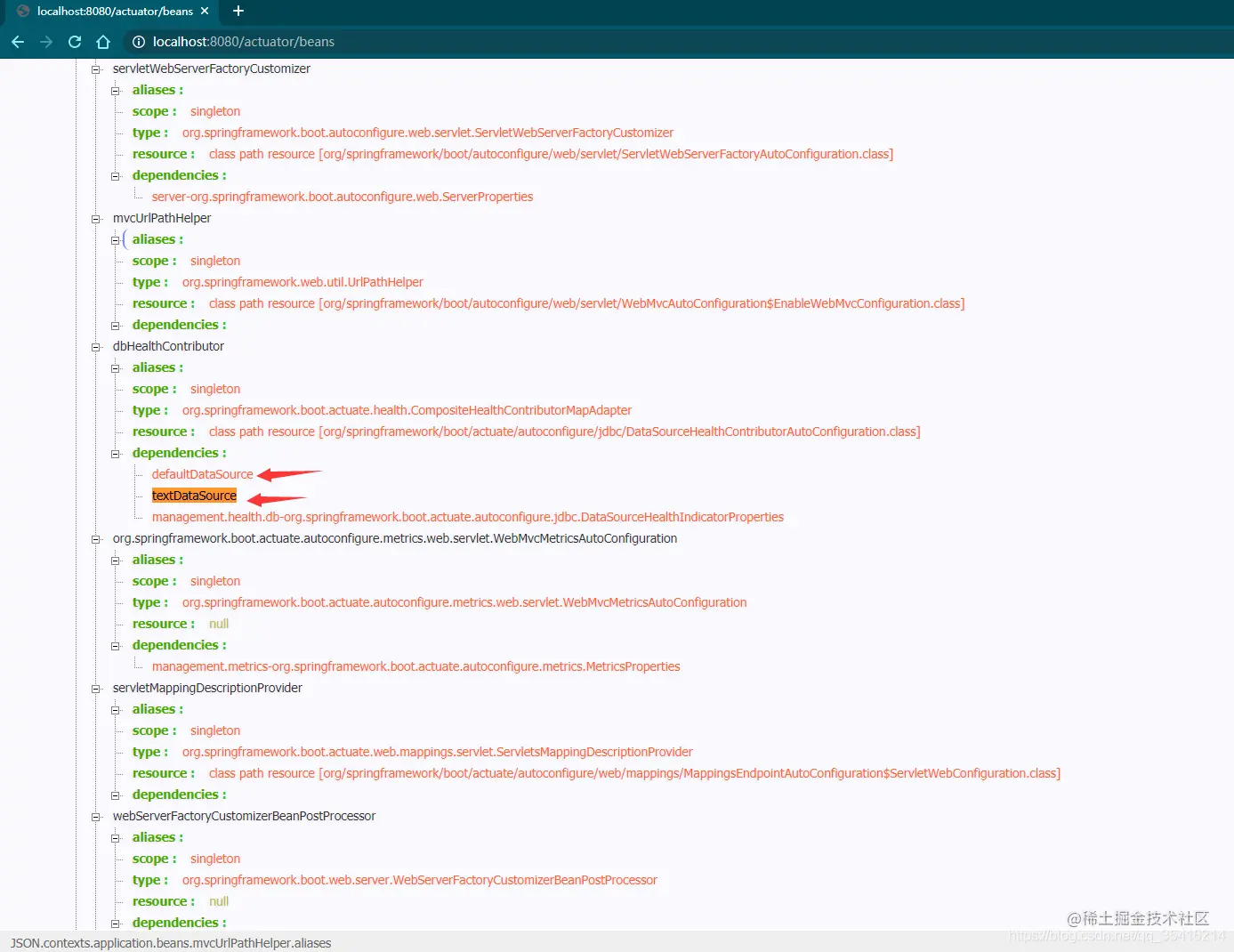The width and height of the screenshot is (1234, 952).
Task: Collapse dependencies under servletWebServerFactoryCustomizer
Action: (115, 176)
